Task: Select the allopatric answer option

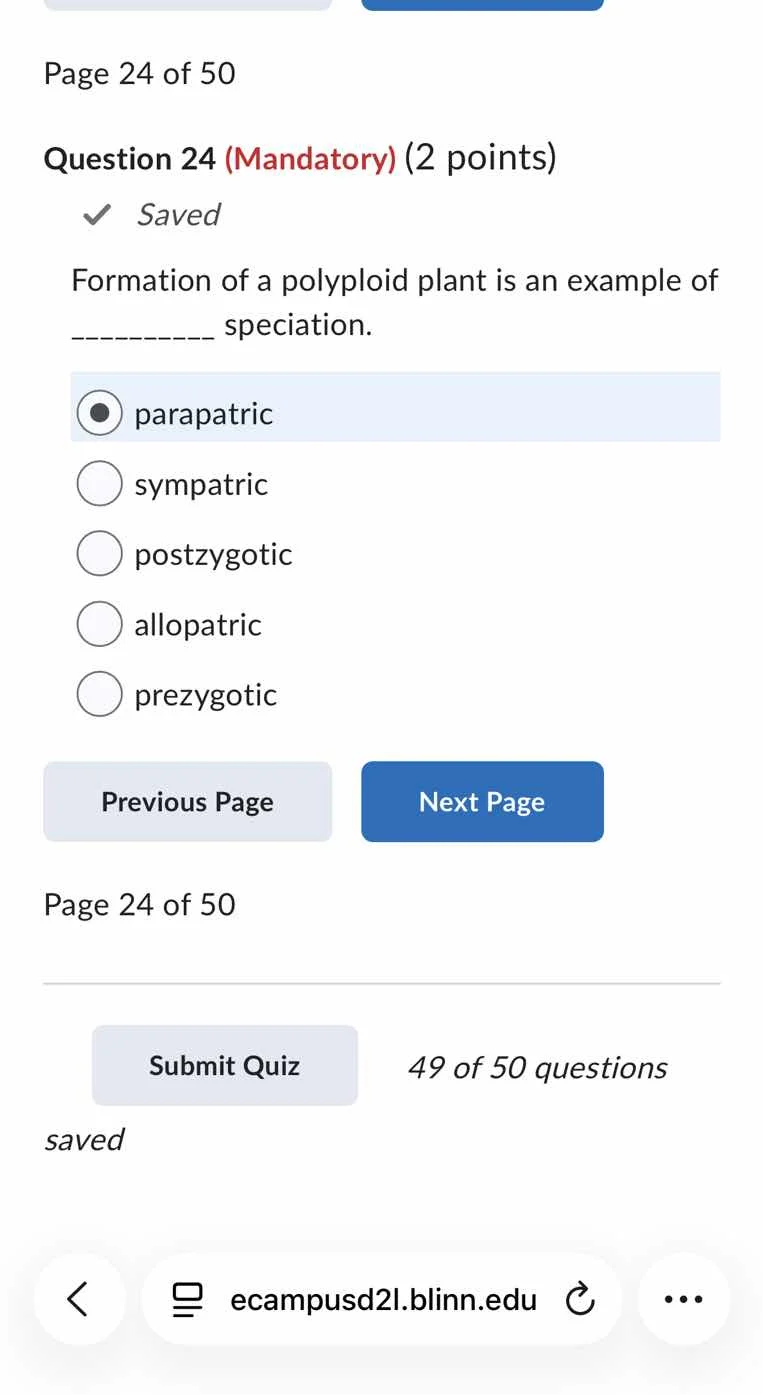Action: point(99,623)
